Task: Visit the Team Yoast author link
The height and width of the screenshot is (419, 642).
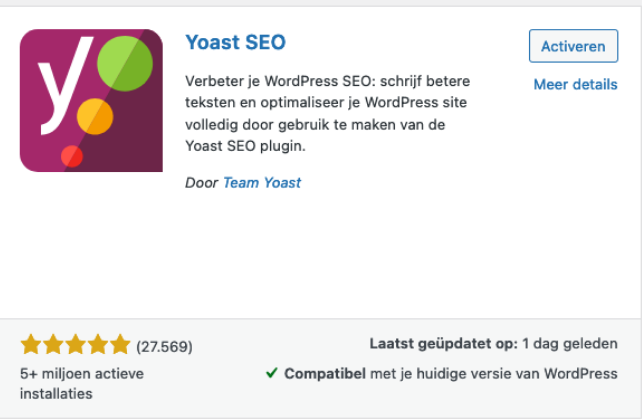Action: pos(262,183)
